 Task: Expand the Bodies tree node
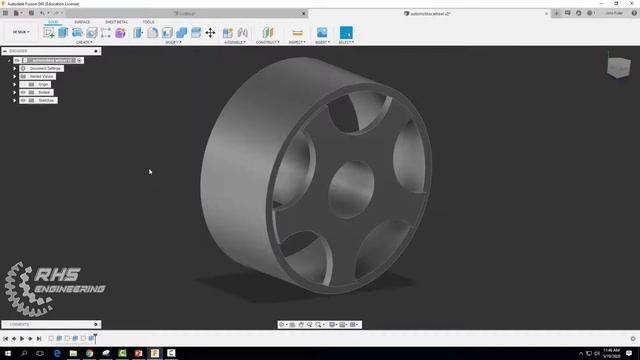point(14,92)
